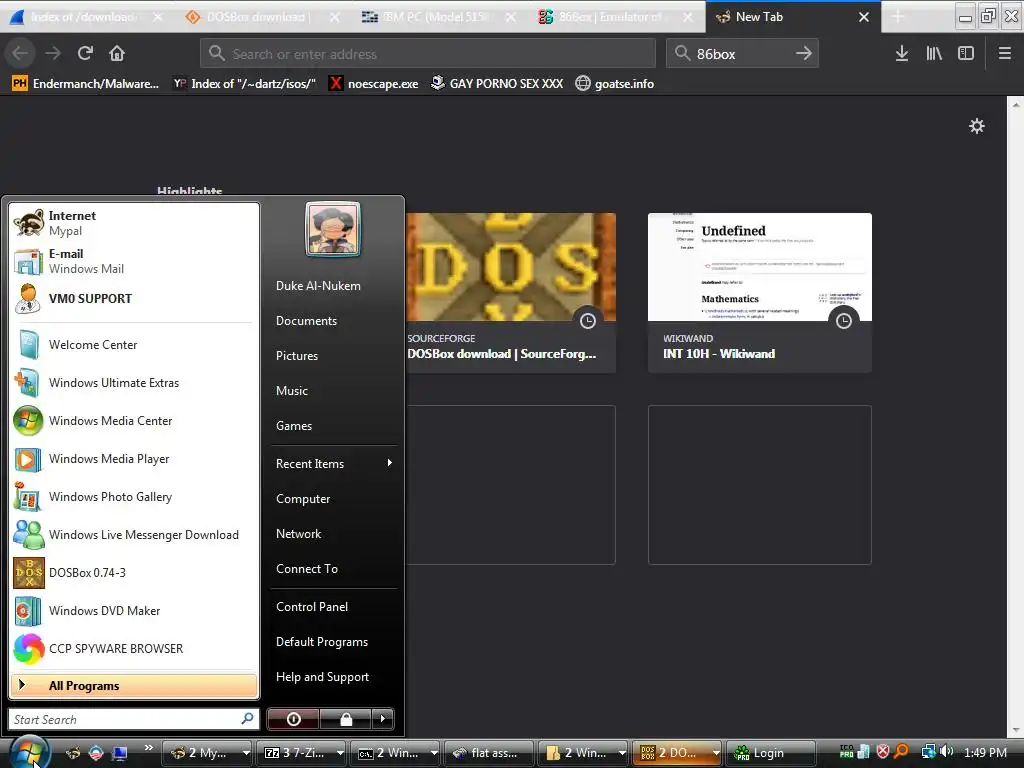Open browser Library icon
This screenshot has height=768, width=1024.
click(934, 53)
